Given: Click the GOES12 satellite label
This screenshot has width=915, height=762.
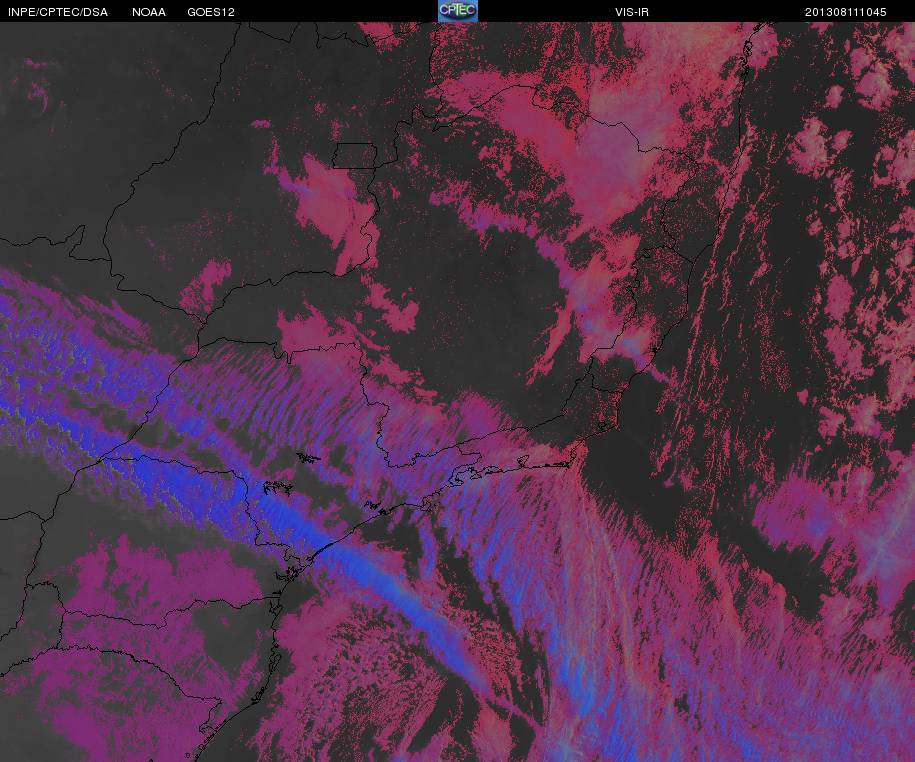Looking at the screenshot, I should 211,12.
